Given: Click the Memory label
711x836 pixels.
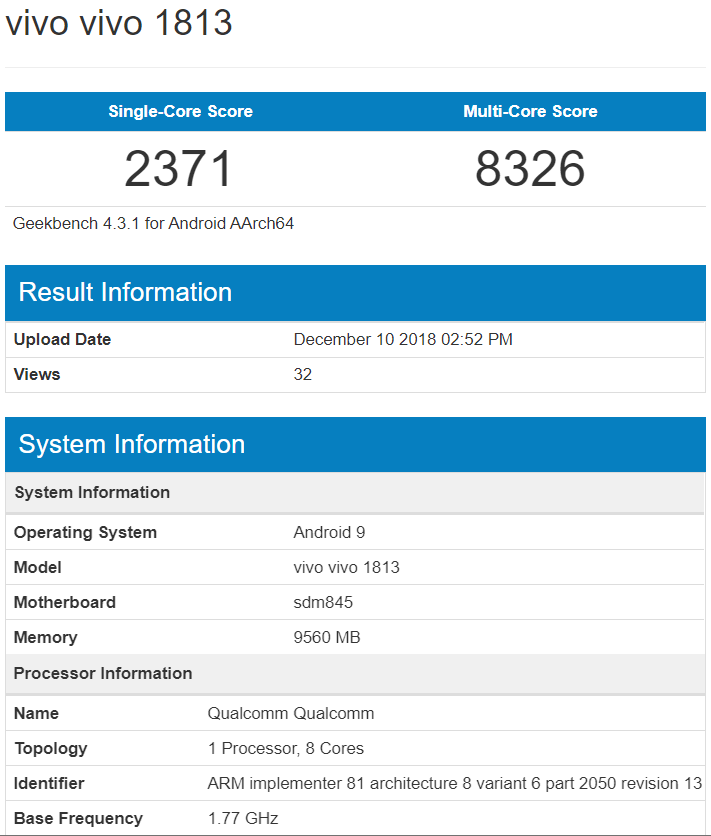Looking at the screenshot, I should [46, 638].
